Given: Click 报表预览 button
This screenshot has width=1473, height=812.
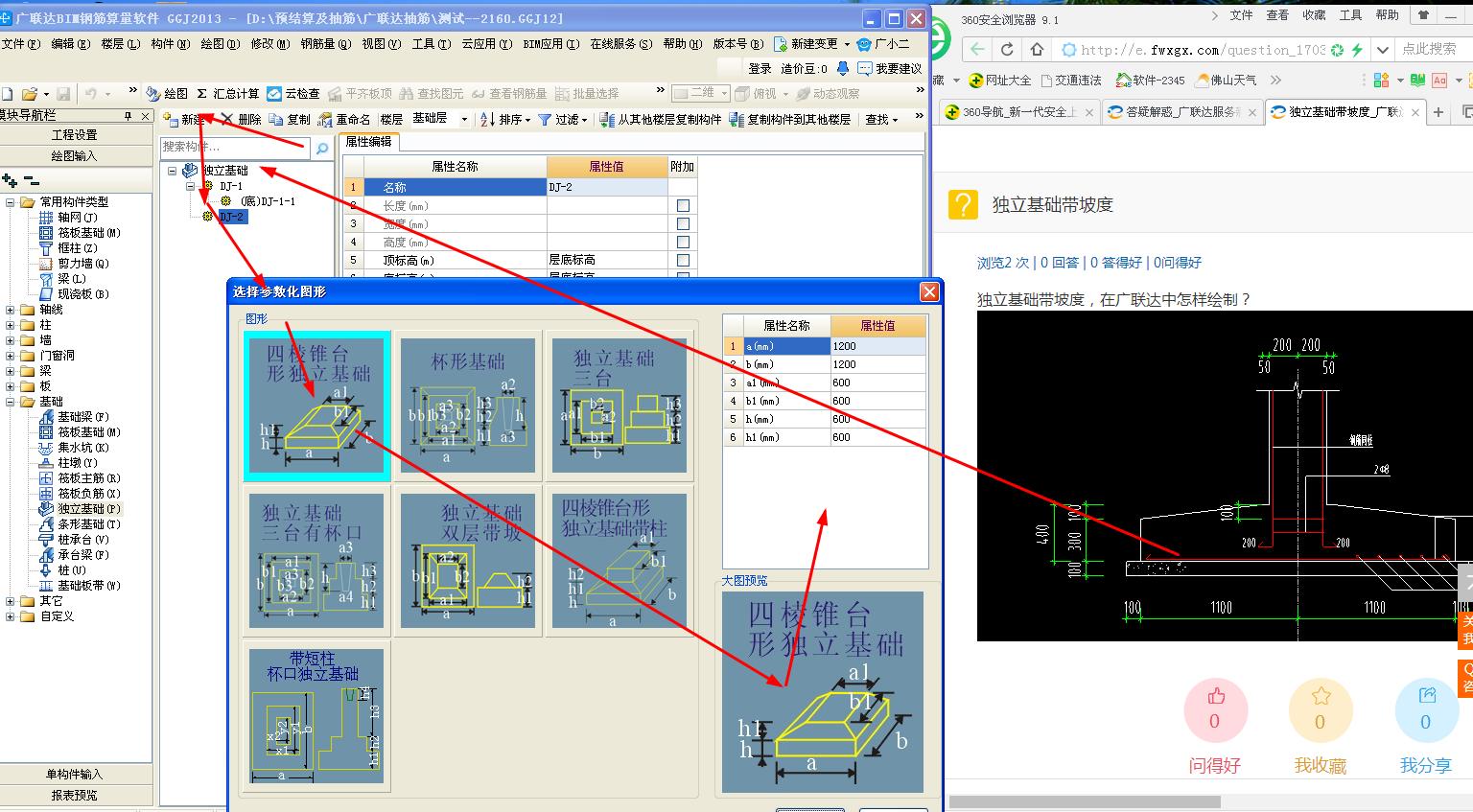Looking at the screenshot, I should 76,796.
